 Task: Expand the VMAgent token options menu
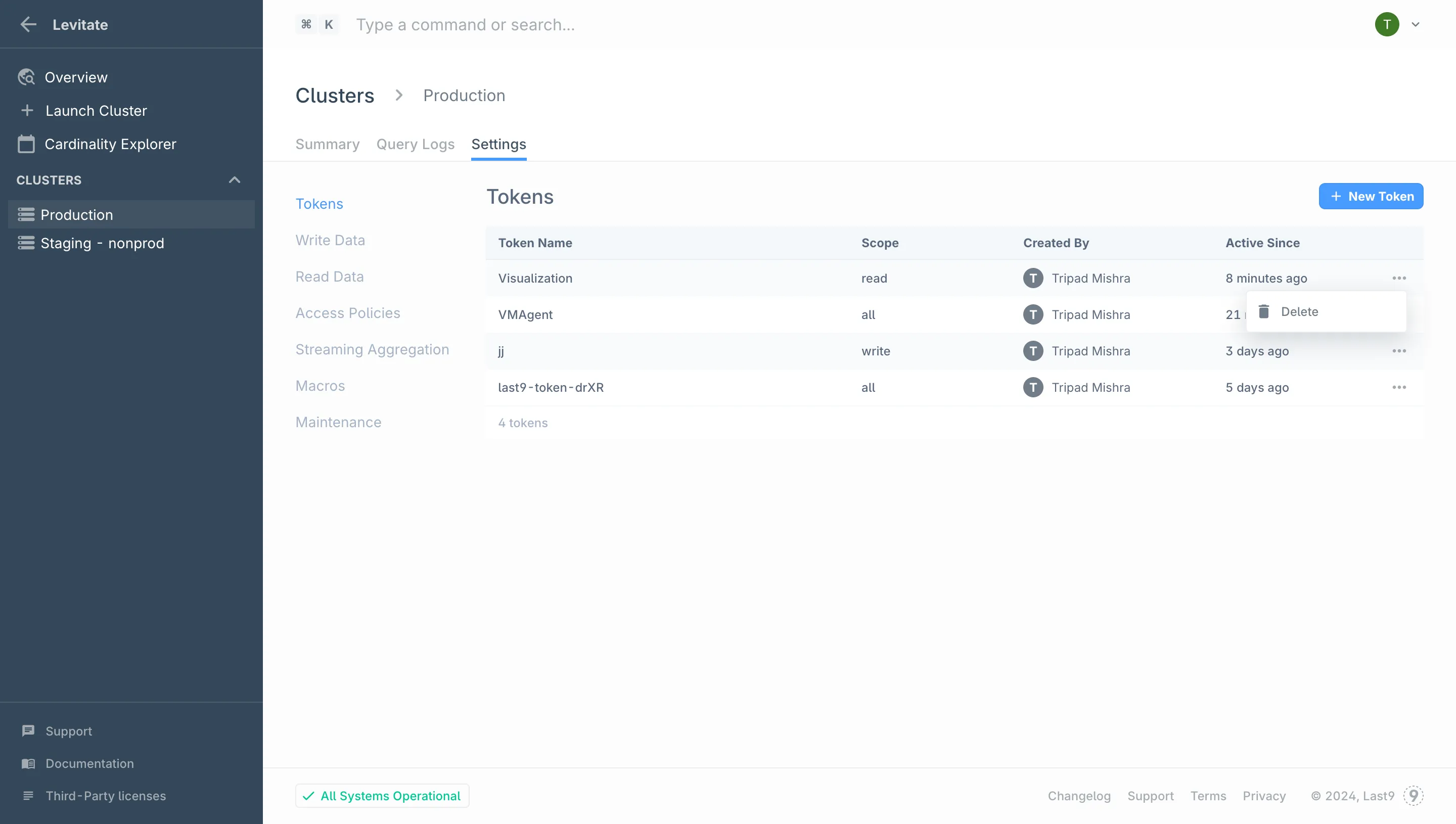pyautogui.click(x=1399, y=314)
